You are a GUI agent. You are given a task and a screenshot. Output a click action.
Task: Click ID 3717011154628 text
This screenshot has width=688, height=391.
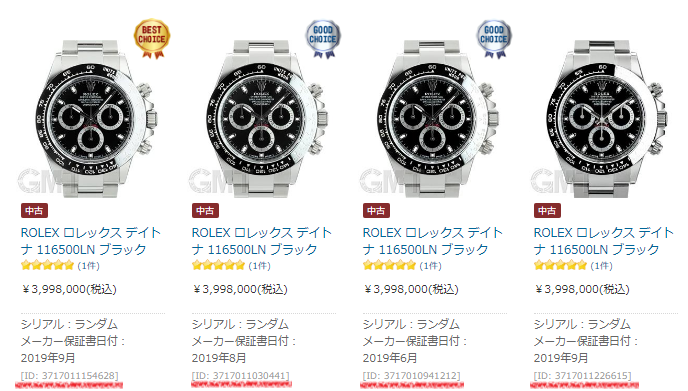(x=69, y=376)
